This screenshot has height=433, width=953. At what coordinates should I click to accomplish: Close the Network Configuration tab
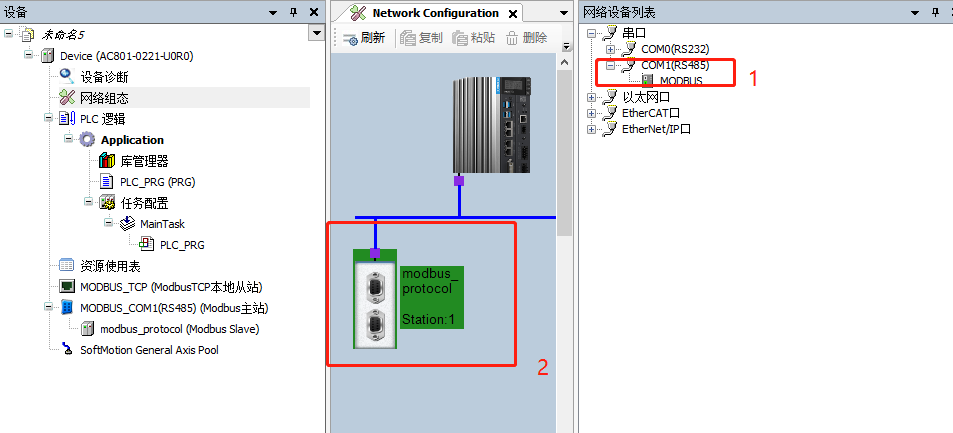click(x=514, y=14)
